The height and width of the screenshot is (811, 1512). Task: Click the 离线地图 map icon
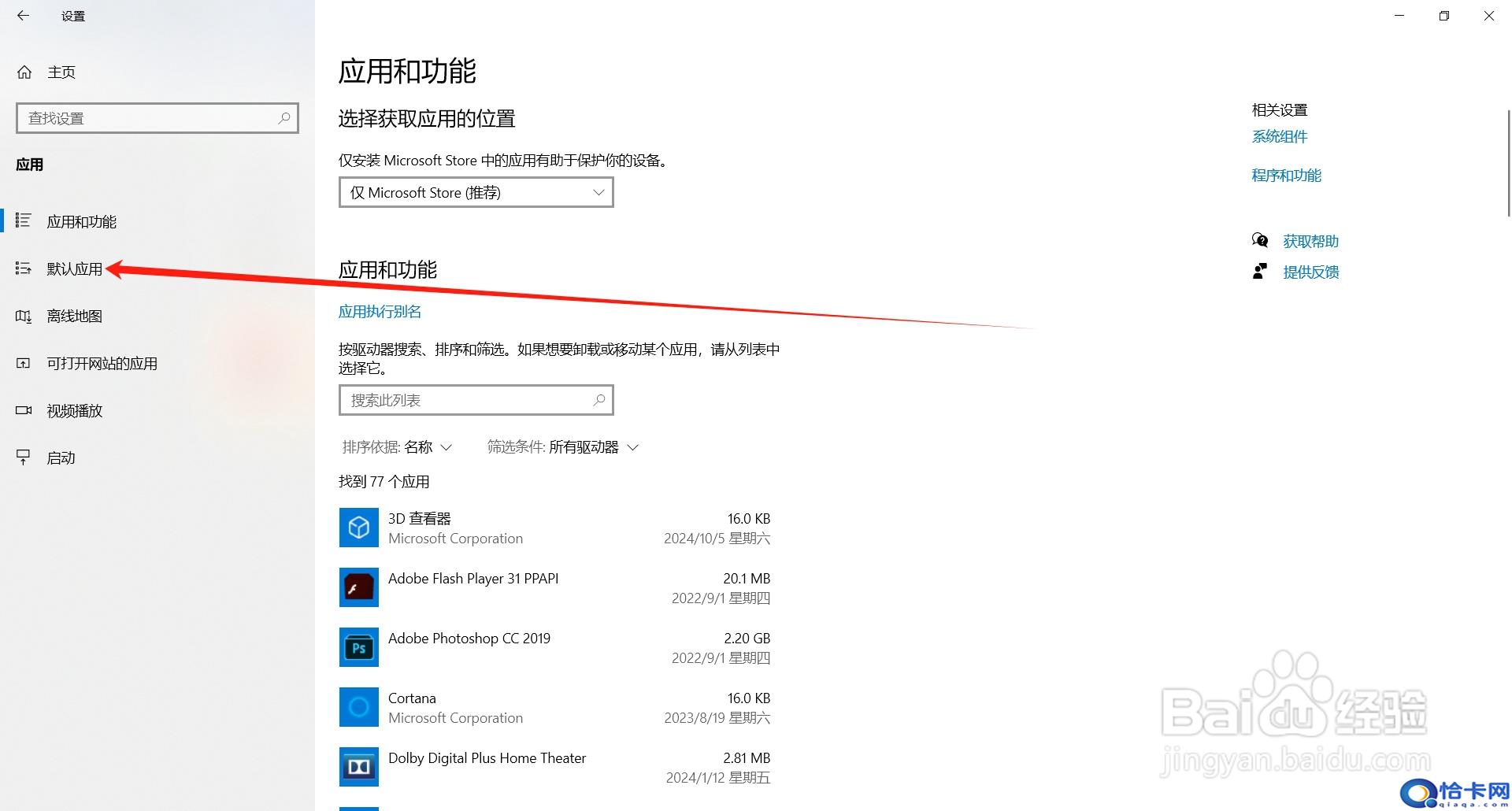coord(24,316)
